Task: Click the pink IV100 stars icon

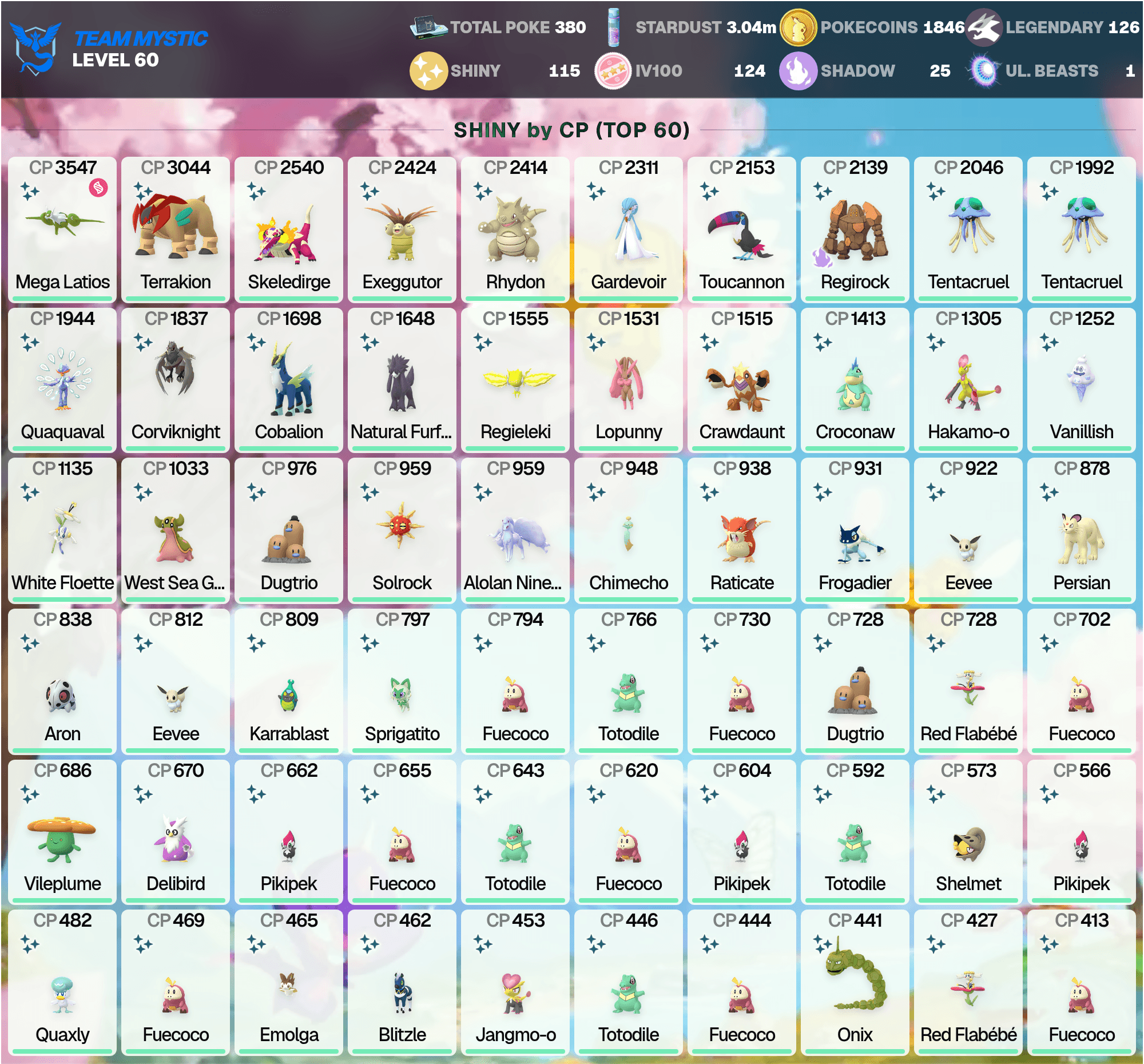Action: pos(613,71)
